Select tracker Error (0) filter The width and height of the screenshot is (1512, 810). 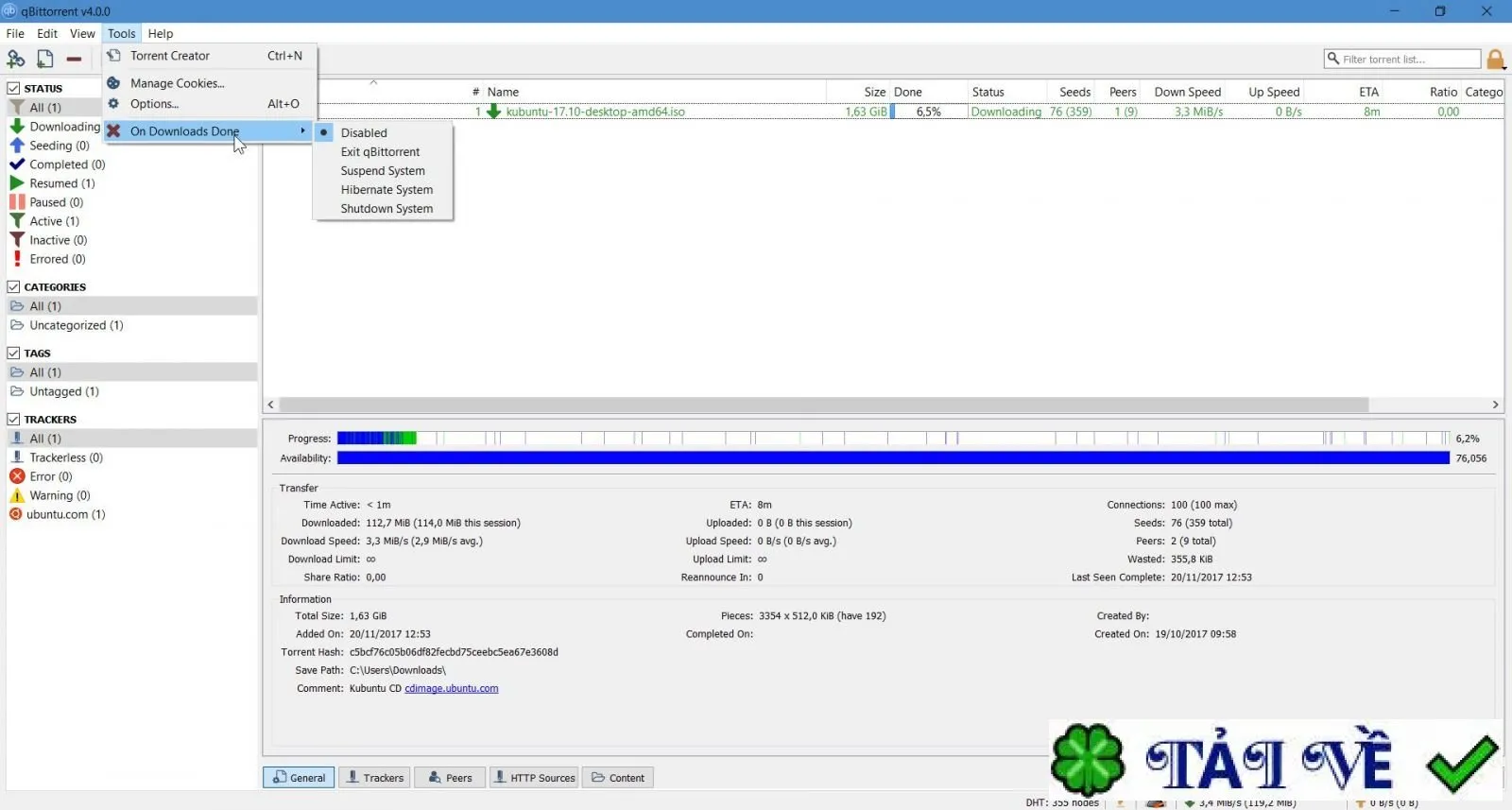tap(50, 476)
